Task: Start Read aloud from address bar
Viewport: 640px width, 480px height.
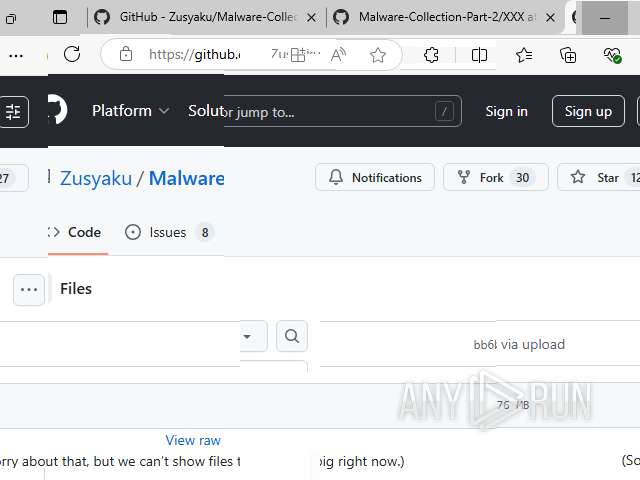Action: 338,55
